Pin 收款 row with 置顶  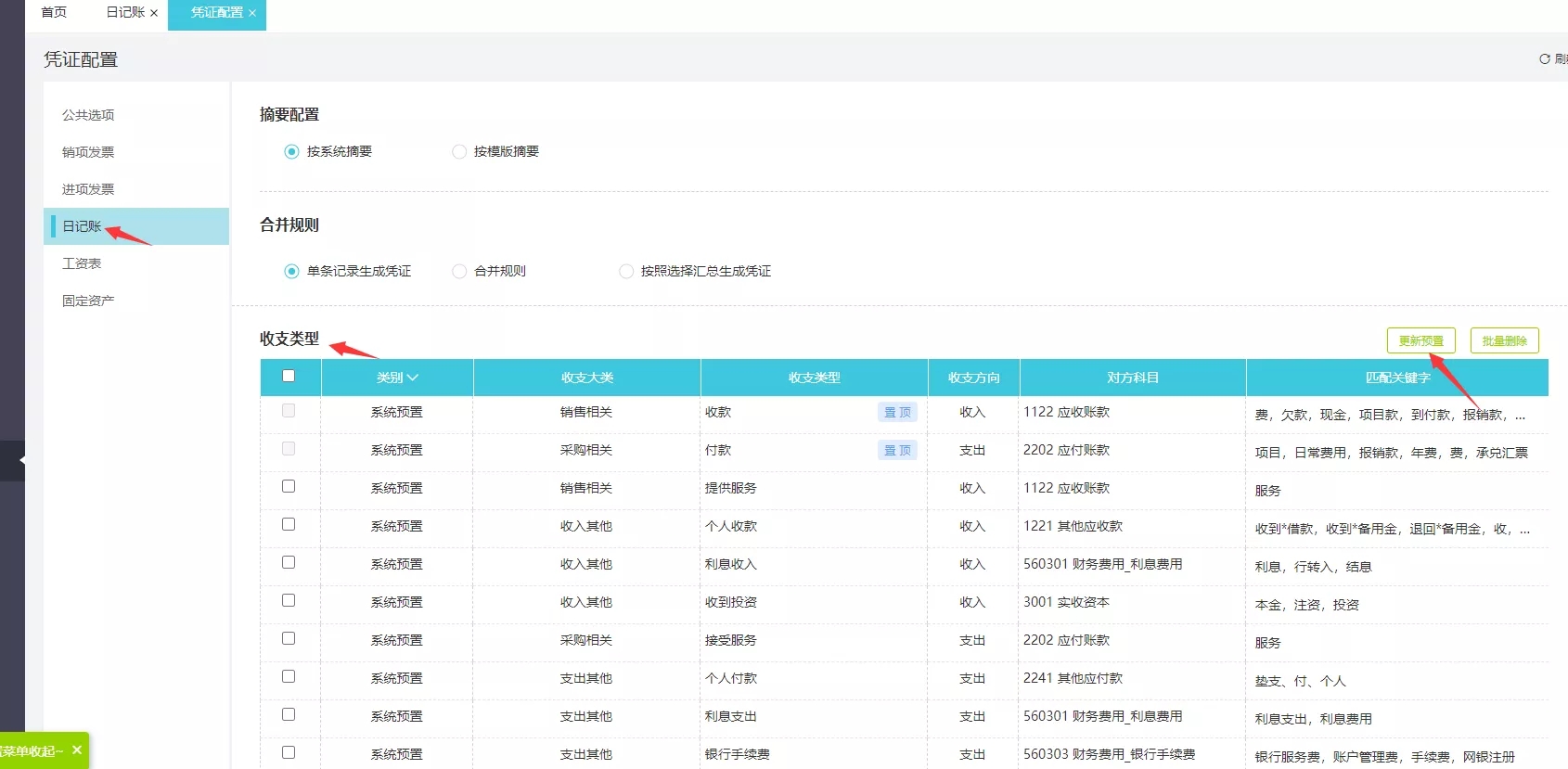[x=897, y=412]
